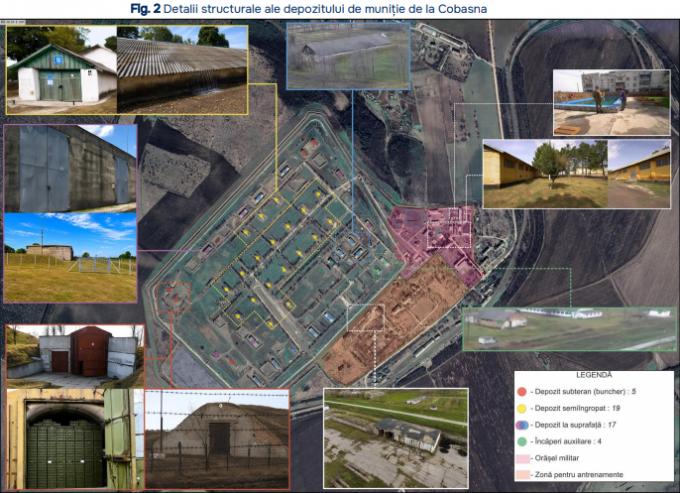
Task: Open the grassy field with fenced bunker photo
Action: coord(70,257)
